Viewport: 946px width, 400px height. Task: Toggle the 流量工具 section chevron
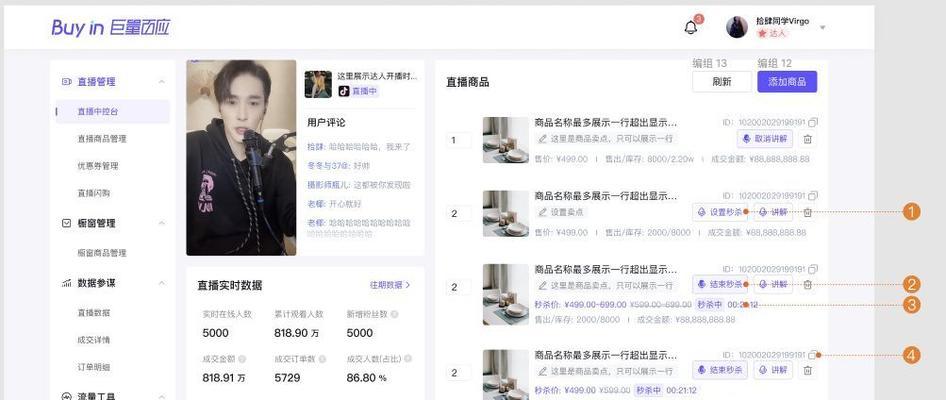[x=162, y=396]
